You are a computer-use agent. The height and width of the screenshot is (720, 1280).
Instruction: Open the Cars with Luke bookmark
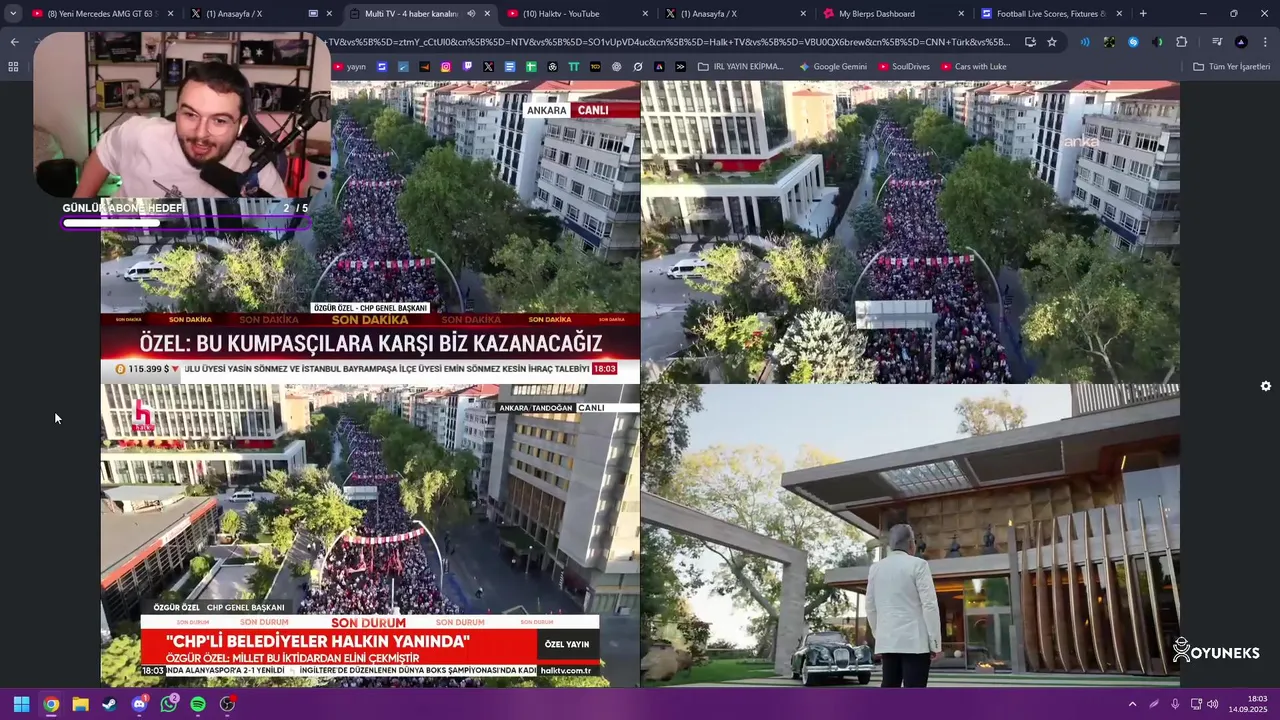point(973,67)
